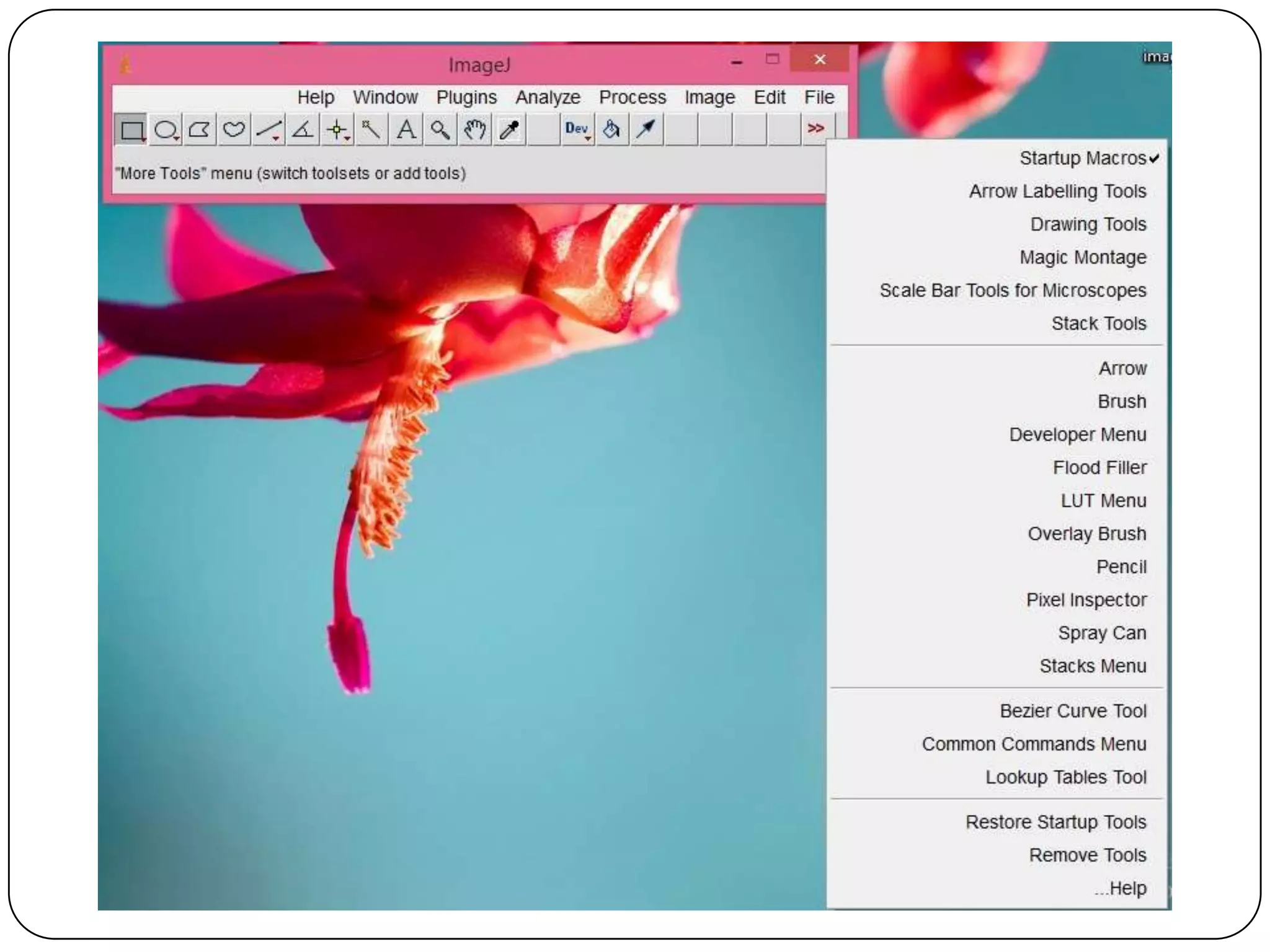Select the Wand tracing tool
Image resolution: width=1270 pixels, height=952 pixels.
click(371, 130)
